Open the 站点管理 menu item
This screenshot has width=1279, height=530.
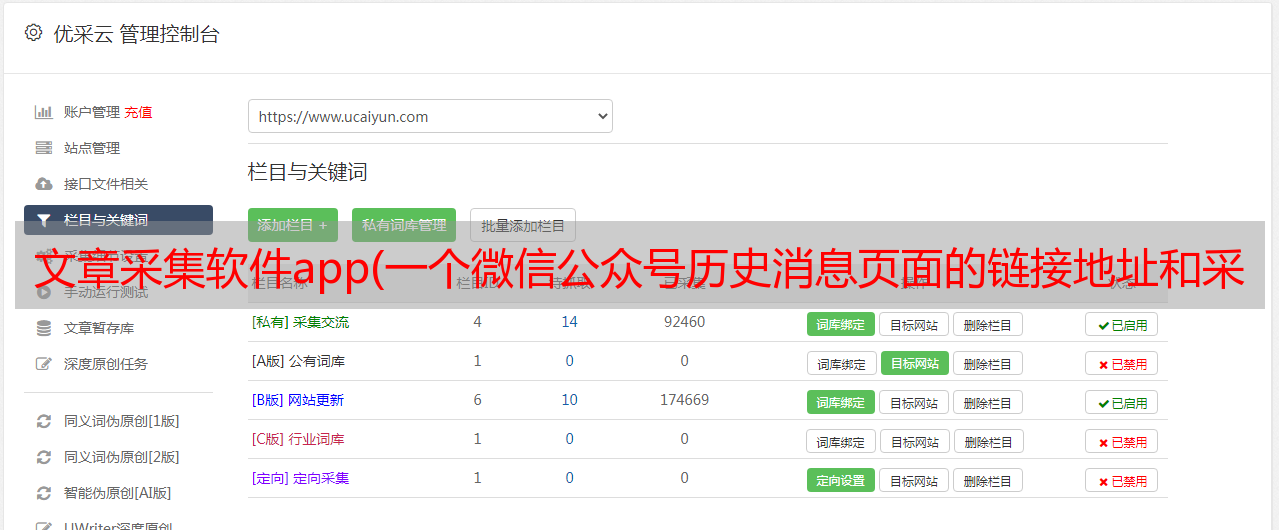point(92,148)
